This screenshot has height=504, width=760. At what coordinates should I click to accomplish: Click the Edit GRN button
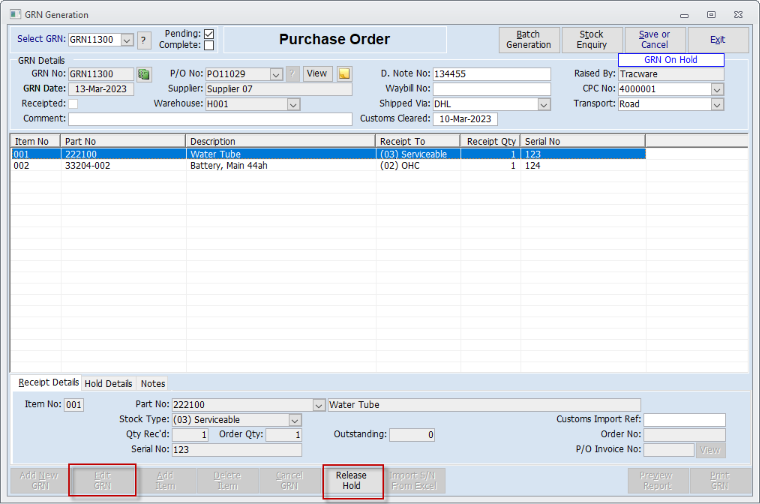[x=102, y=481]
